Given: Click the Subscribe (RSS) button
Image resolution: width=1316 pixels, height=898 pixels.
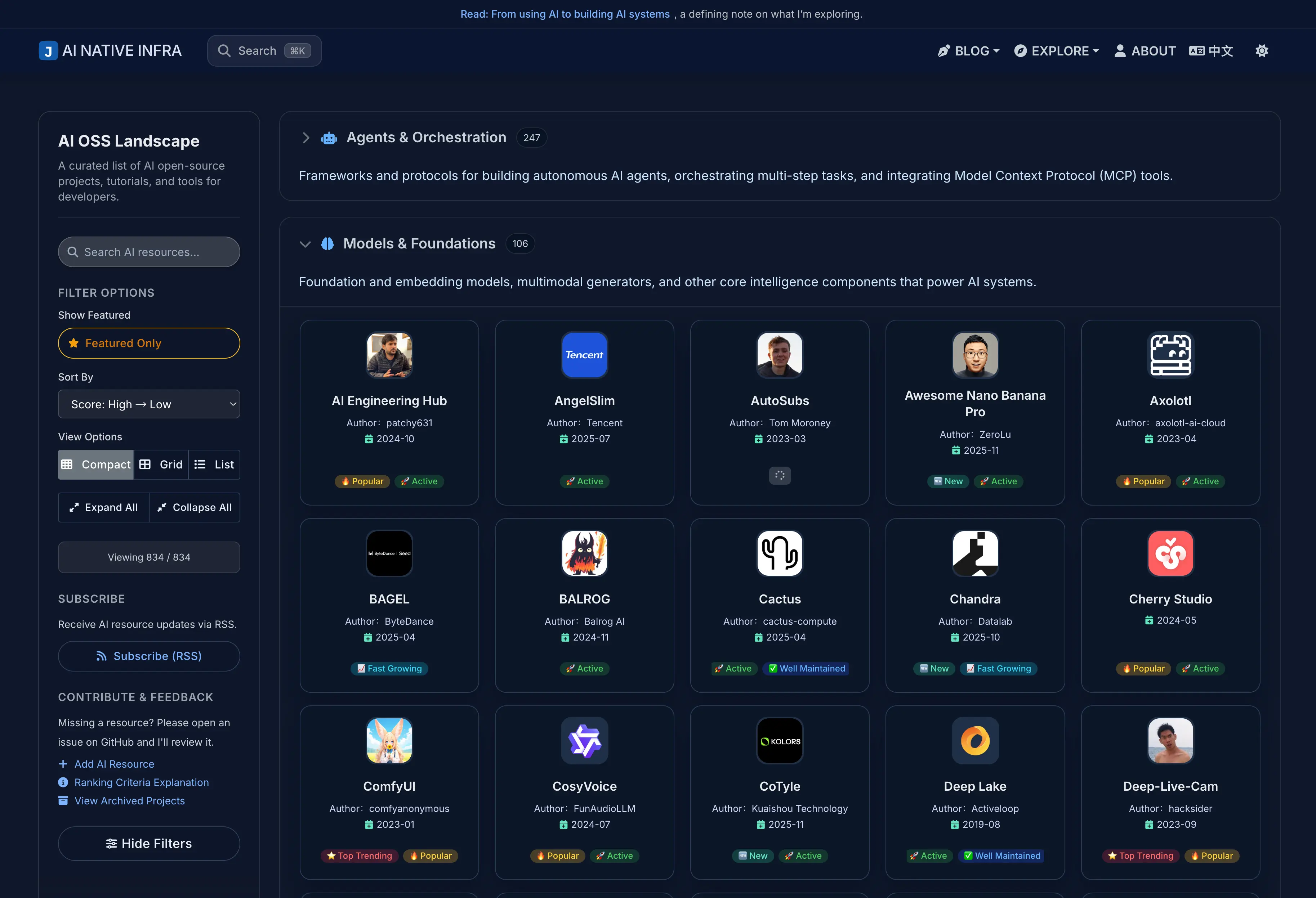Looking at the screenshot, I should coord(149,656).
